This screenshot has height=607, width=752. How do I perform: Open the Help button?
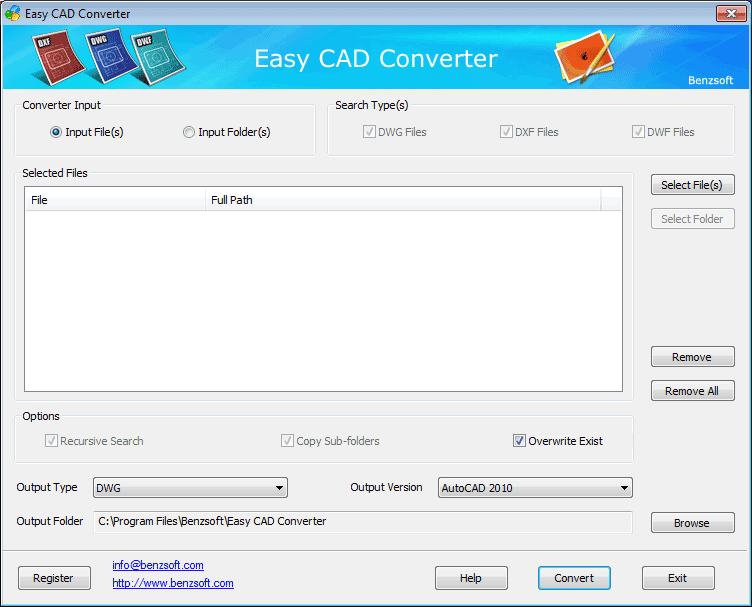(x=471, y=578)
